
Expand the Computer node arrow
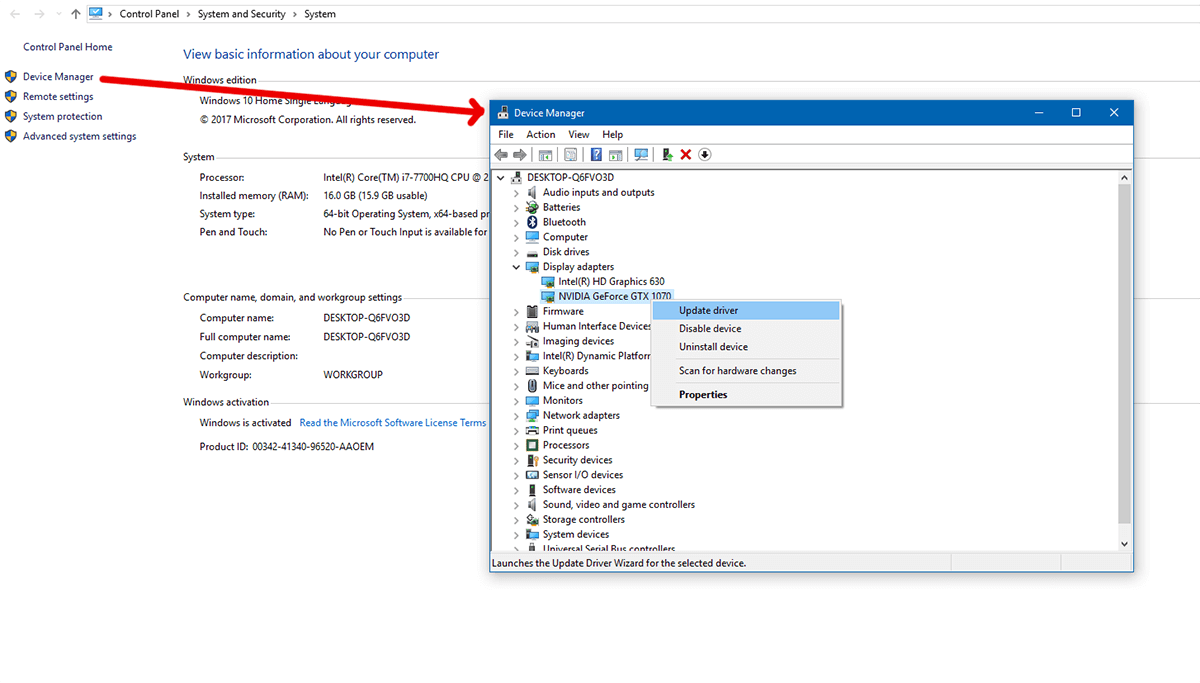click(x=516, y=237)
